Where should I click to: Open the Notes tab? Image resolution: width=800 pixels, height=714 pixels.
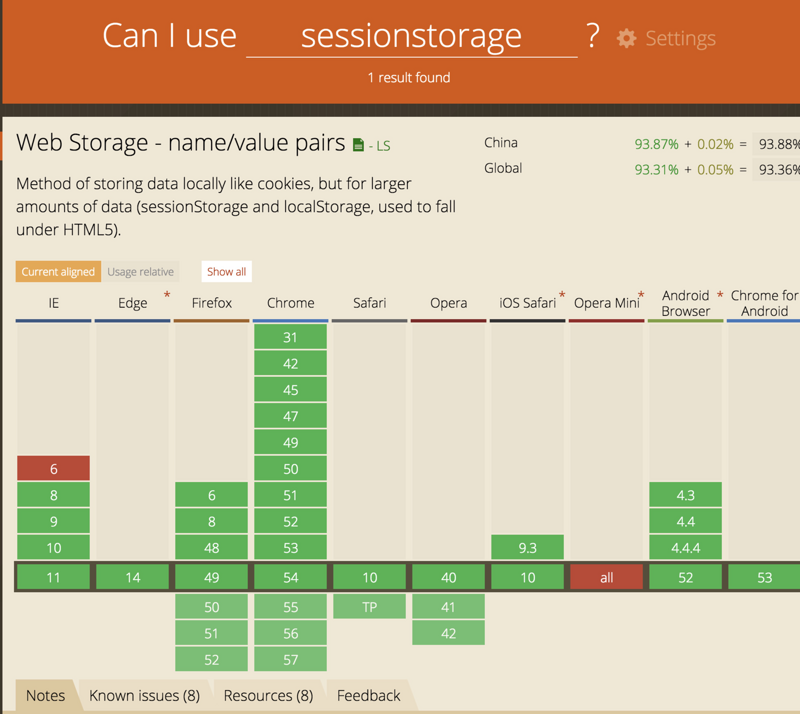(x=45, y=695)
